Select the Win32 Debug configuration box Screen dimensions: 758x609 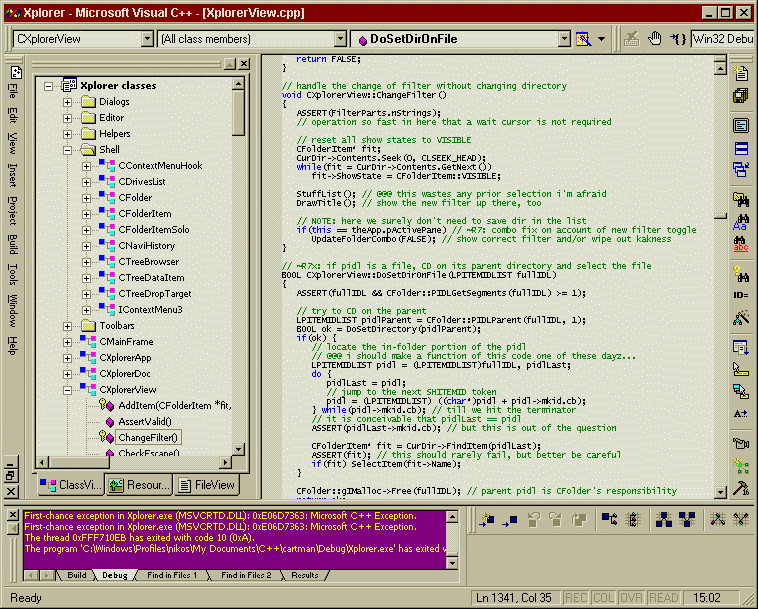[722, 39]
